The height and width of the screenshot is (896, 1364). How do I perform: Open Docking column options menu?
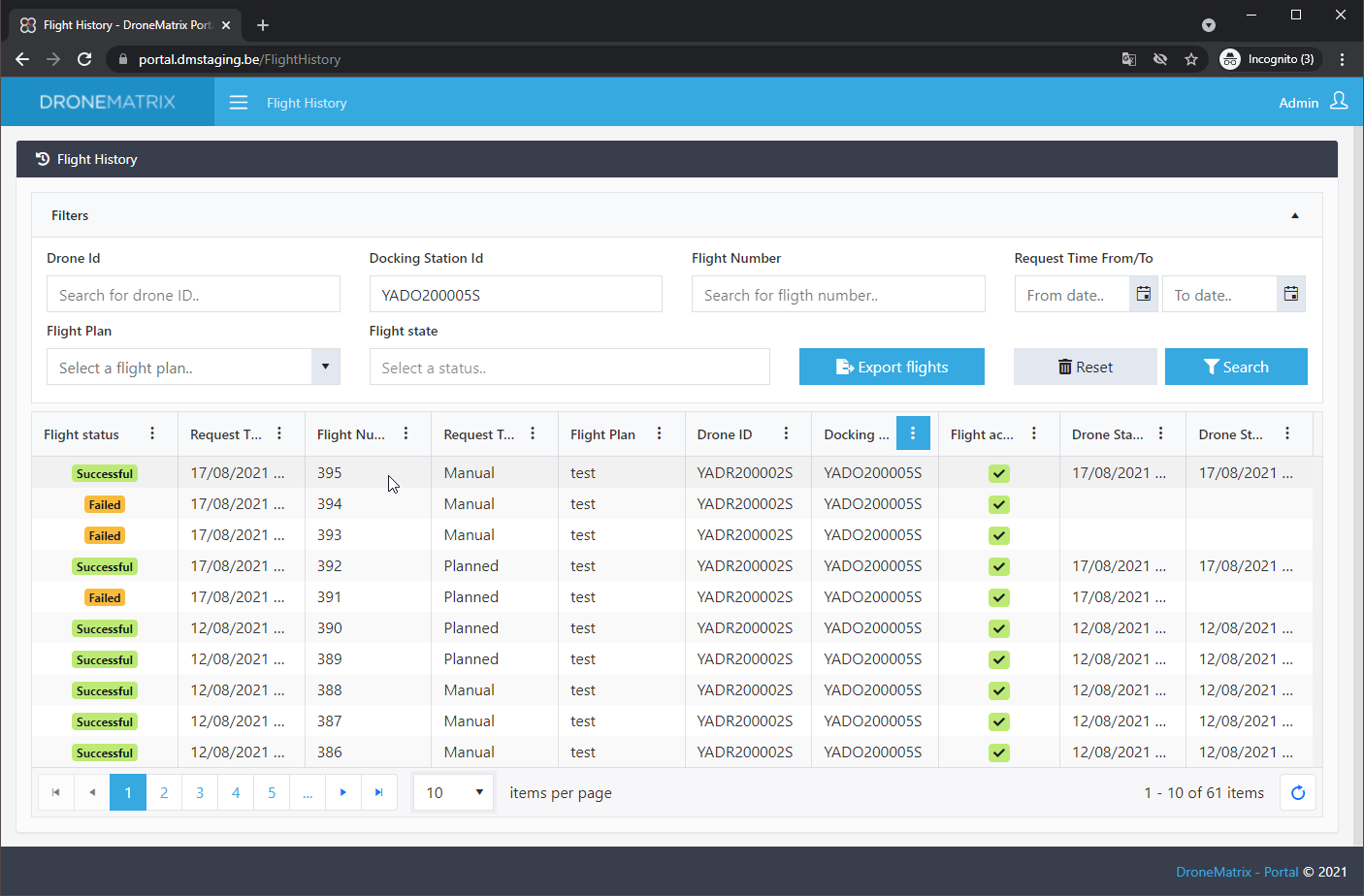(913, 433)
